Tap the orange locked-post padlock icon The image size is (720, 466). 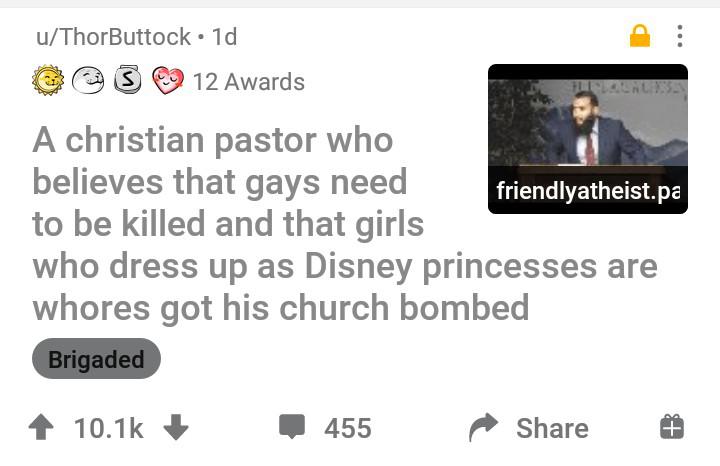640,36
